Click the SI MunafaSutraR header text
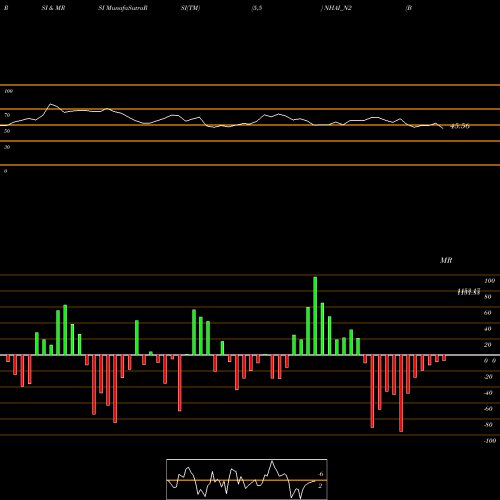 123,8
